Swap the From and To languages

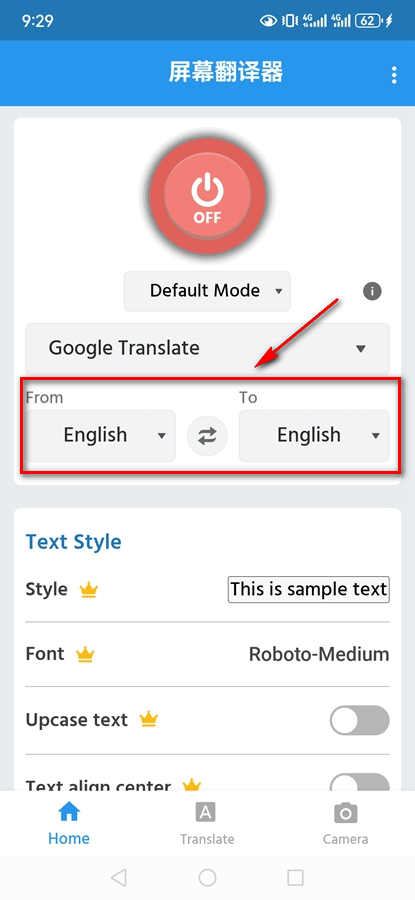click(207, 436)
